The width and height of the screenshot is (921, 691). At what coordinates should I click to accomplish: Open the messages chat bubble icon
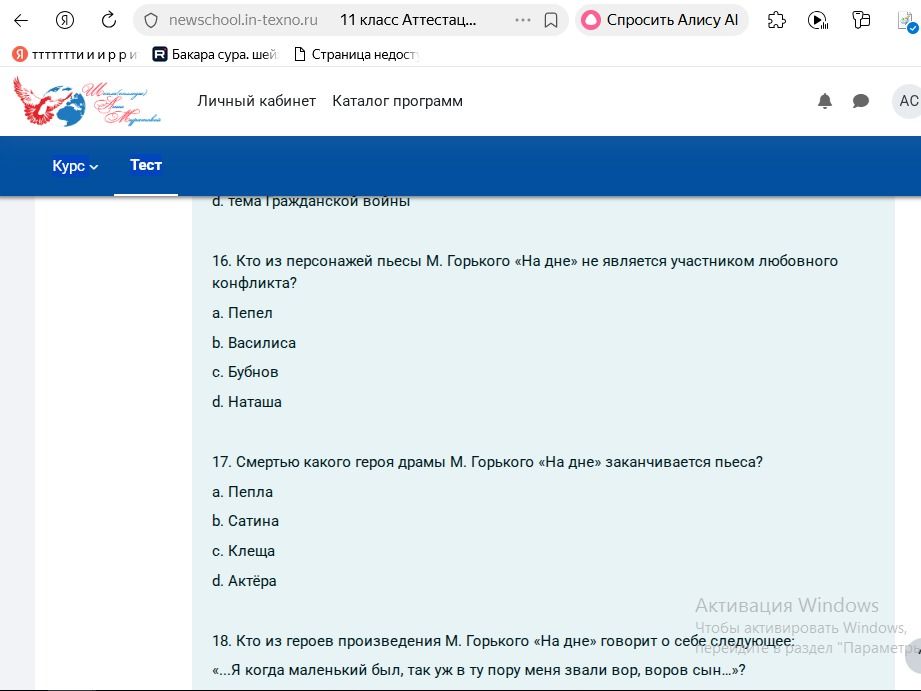(x=861, y=101)
